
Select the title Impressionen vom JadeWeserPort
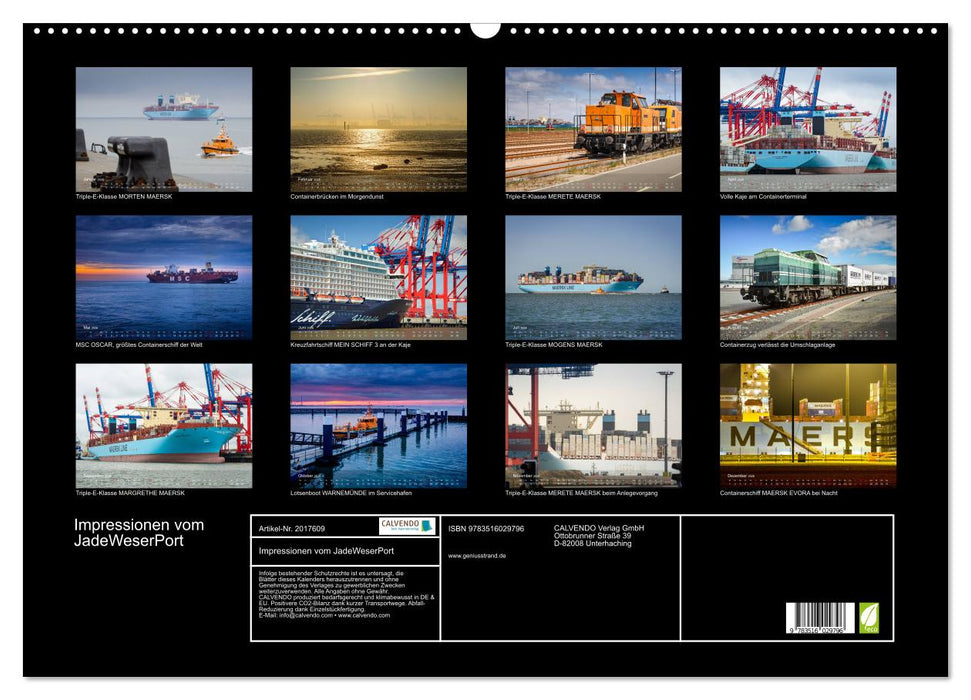(x=137, y=532)
